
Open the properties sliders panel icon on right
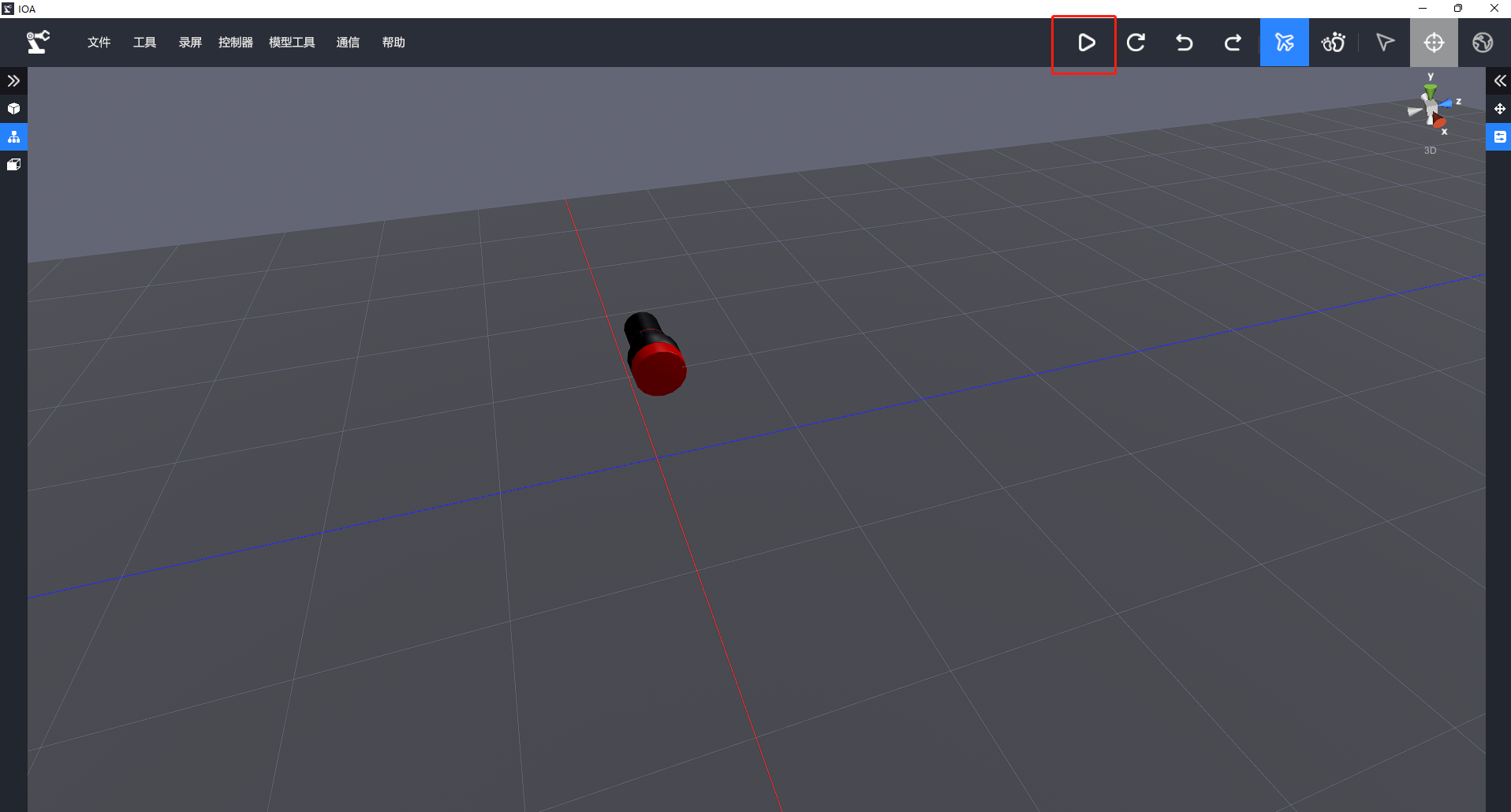pyautogui.click(x=1499, y=136)
